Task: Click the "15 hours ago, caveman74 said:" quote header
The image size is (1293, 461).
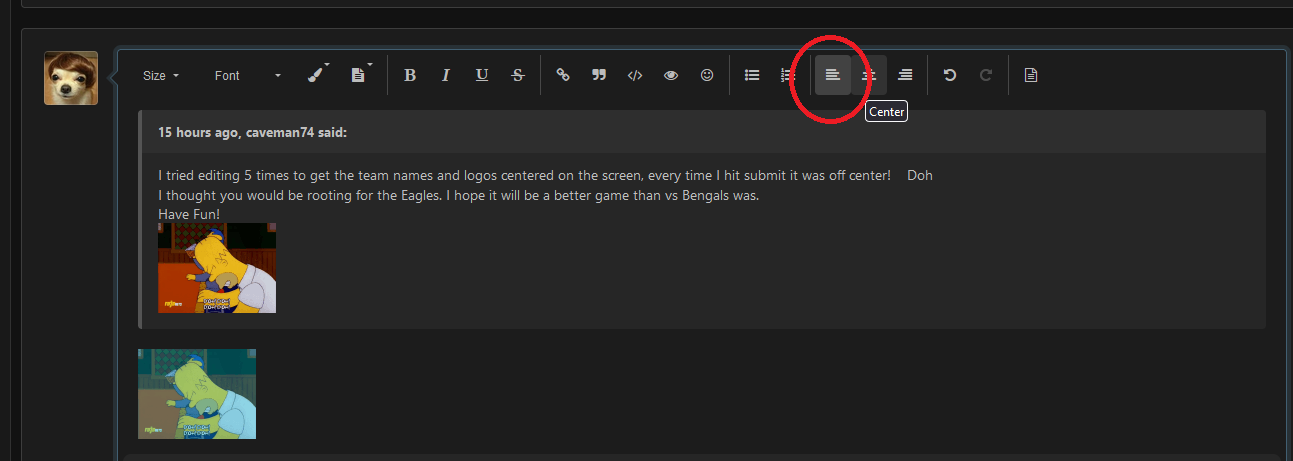Action: (252, 132)
